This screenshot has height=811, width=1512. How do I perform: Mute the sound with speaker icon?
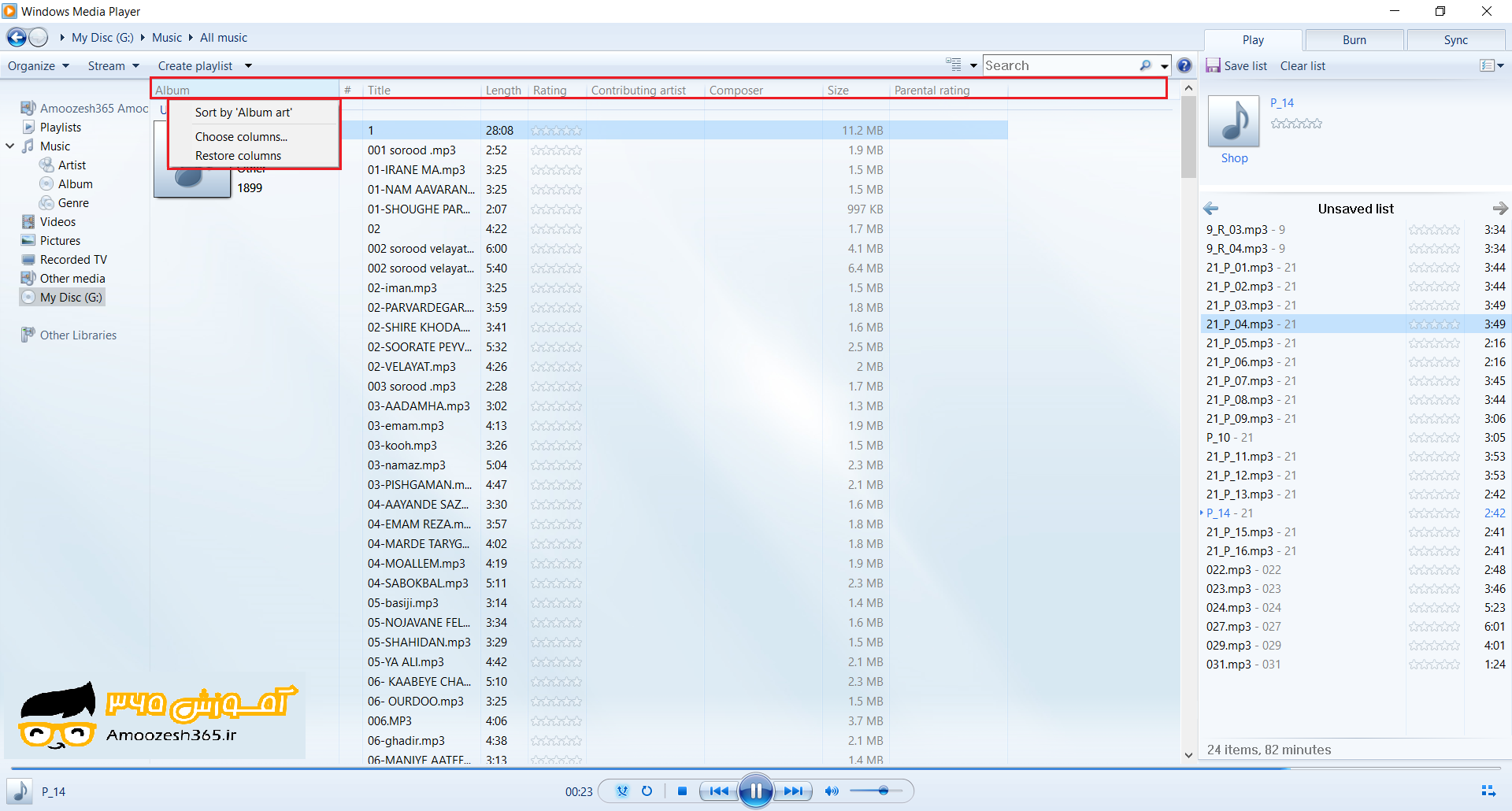click(x=832, y=791)
